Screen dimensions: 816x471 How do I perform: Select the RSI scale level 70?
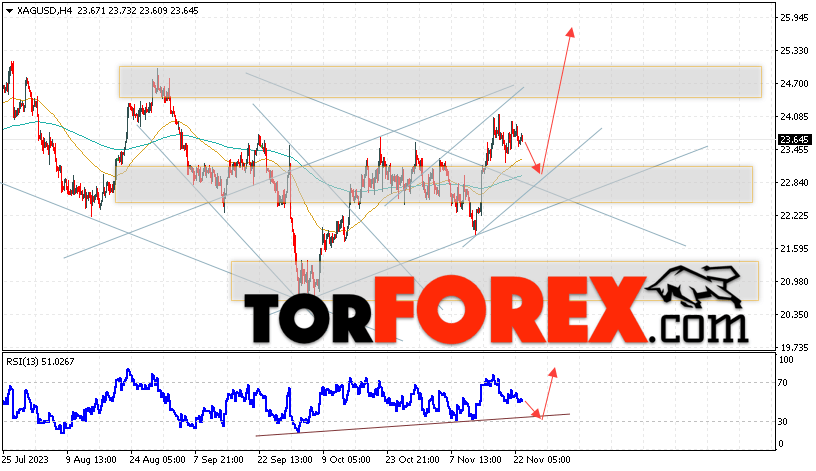coord(783,383)
